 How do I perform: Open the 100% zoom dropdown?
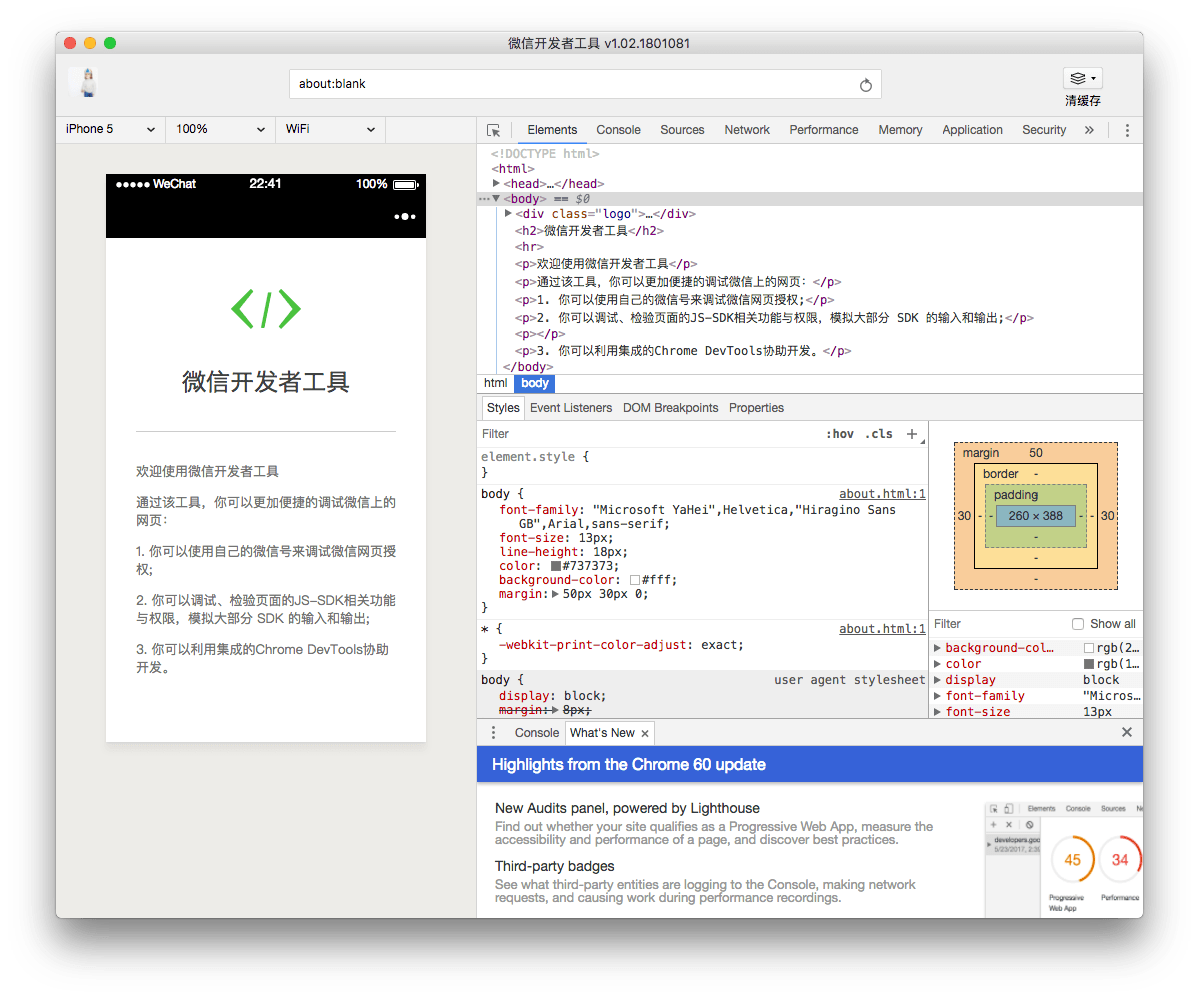point(220,129)
